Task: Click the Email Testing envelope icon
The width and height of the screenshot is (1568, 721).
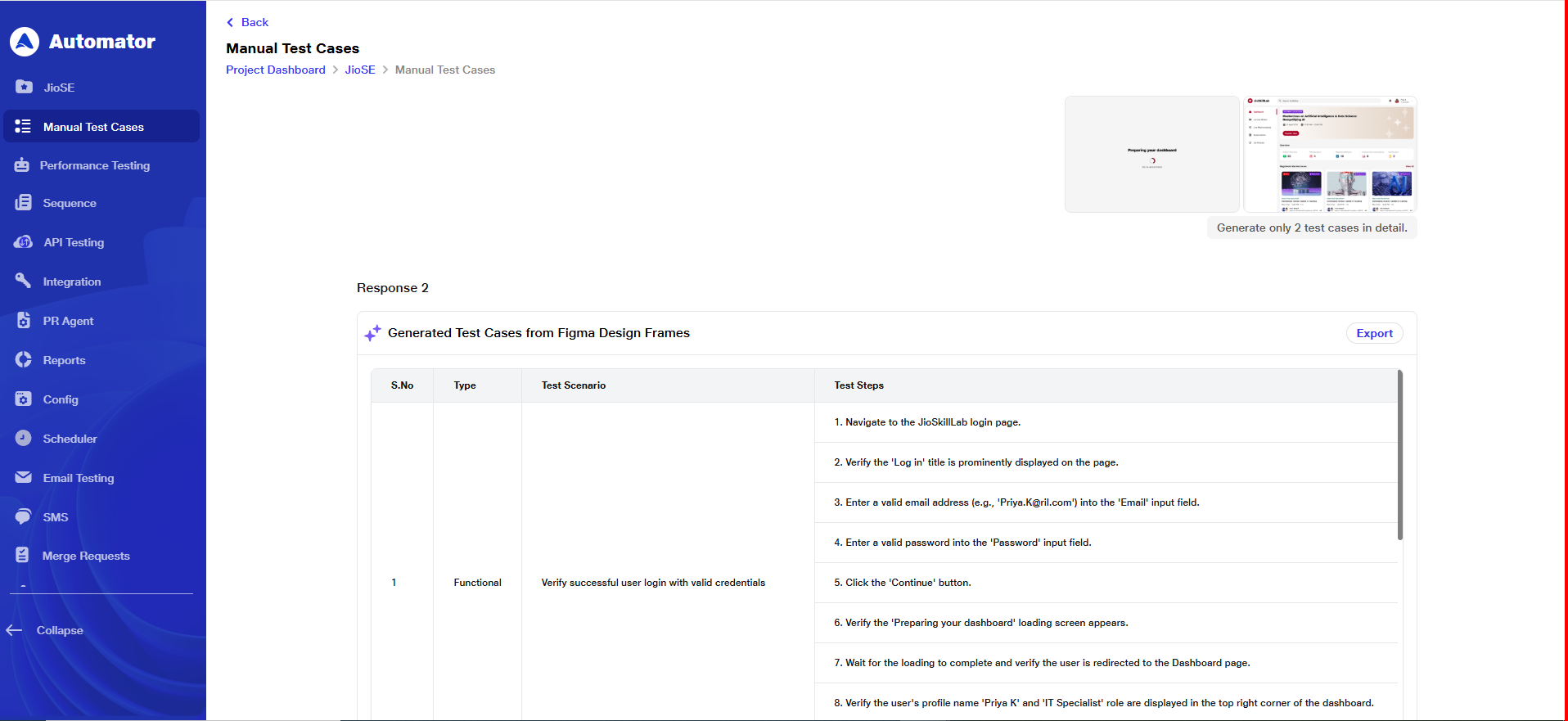Action: pos(24,477)
